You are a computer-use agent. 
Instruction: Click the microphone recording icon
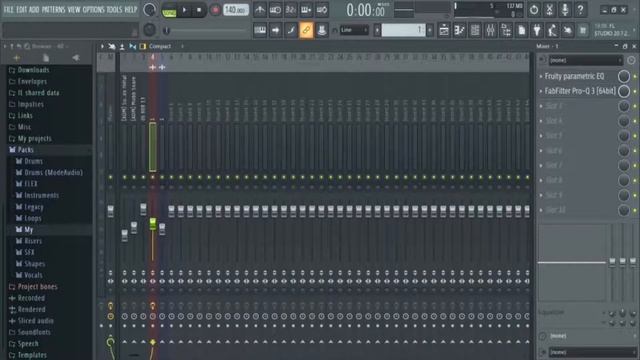pos(565,9)
